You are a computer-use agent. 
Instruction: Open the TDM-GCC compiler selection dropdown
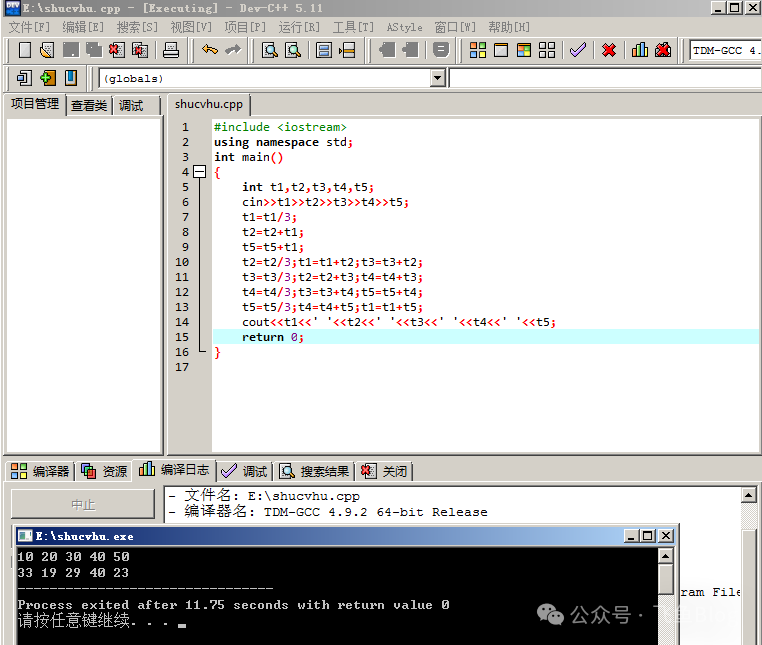[725, 51]
